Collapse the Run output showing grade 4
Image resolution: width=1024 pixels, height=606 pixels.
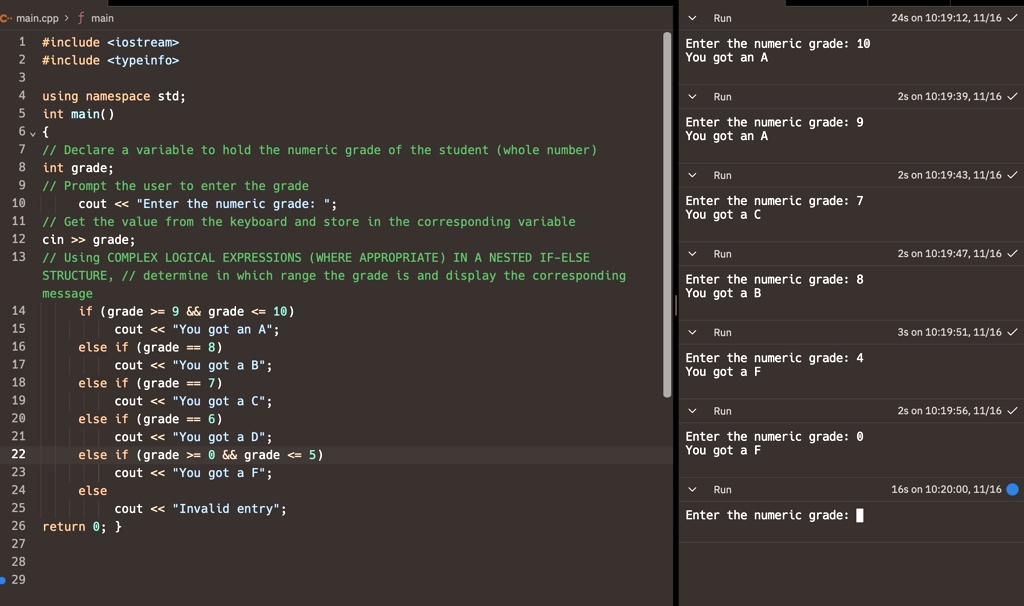pos(693,333)
